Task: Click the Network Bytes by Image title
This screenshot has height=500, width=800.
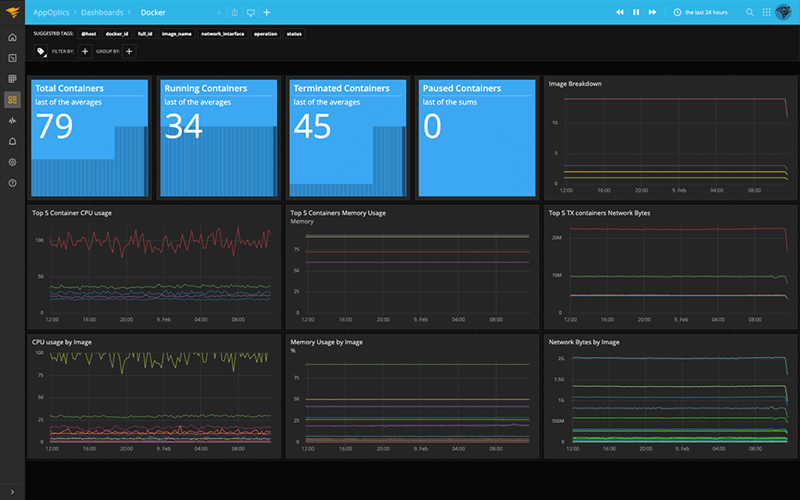Action: tap(584, 342)
